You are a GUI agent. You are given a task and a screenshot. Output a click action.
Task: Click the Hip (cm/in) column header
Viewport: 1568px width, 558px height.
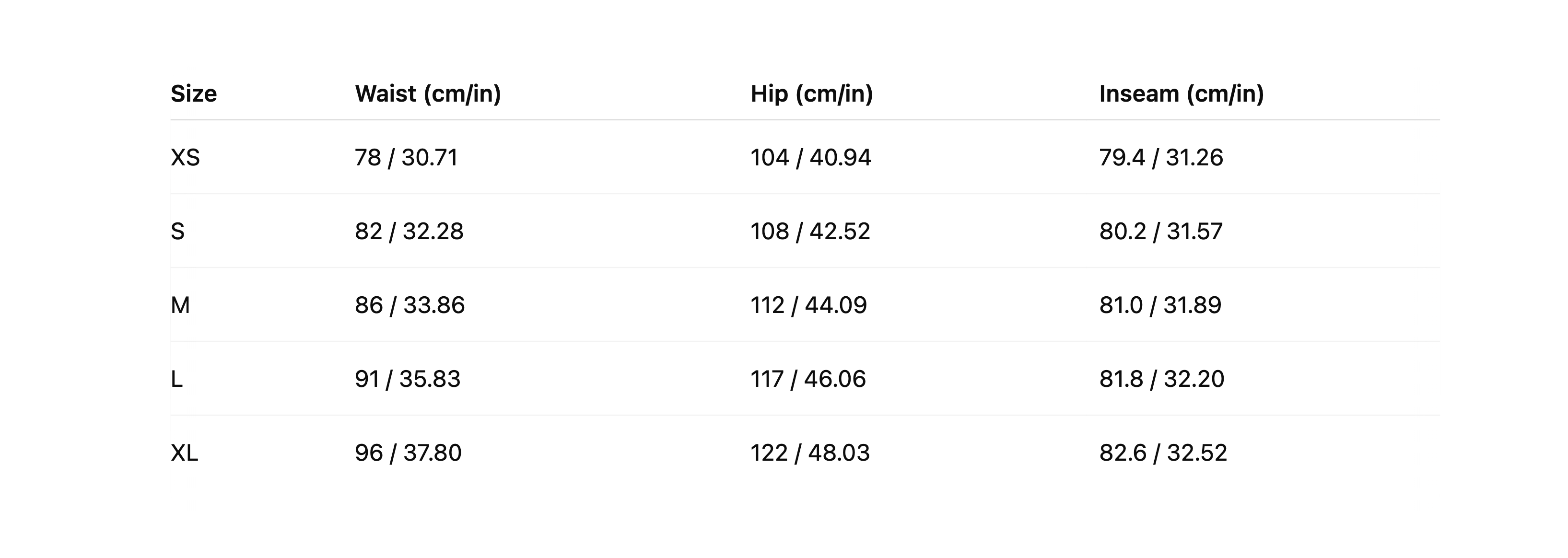pyautogui.click(x=811, y=93)
